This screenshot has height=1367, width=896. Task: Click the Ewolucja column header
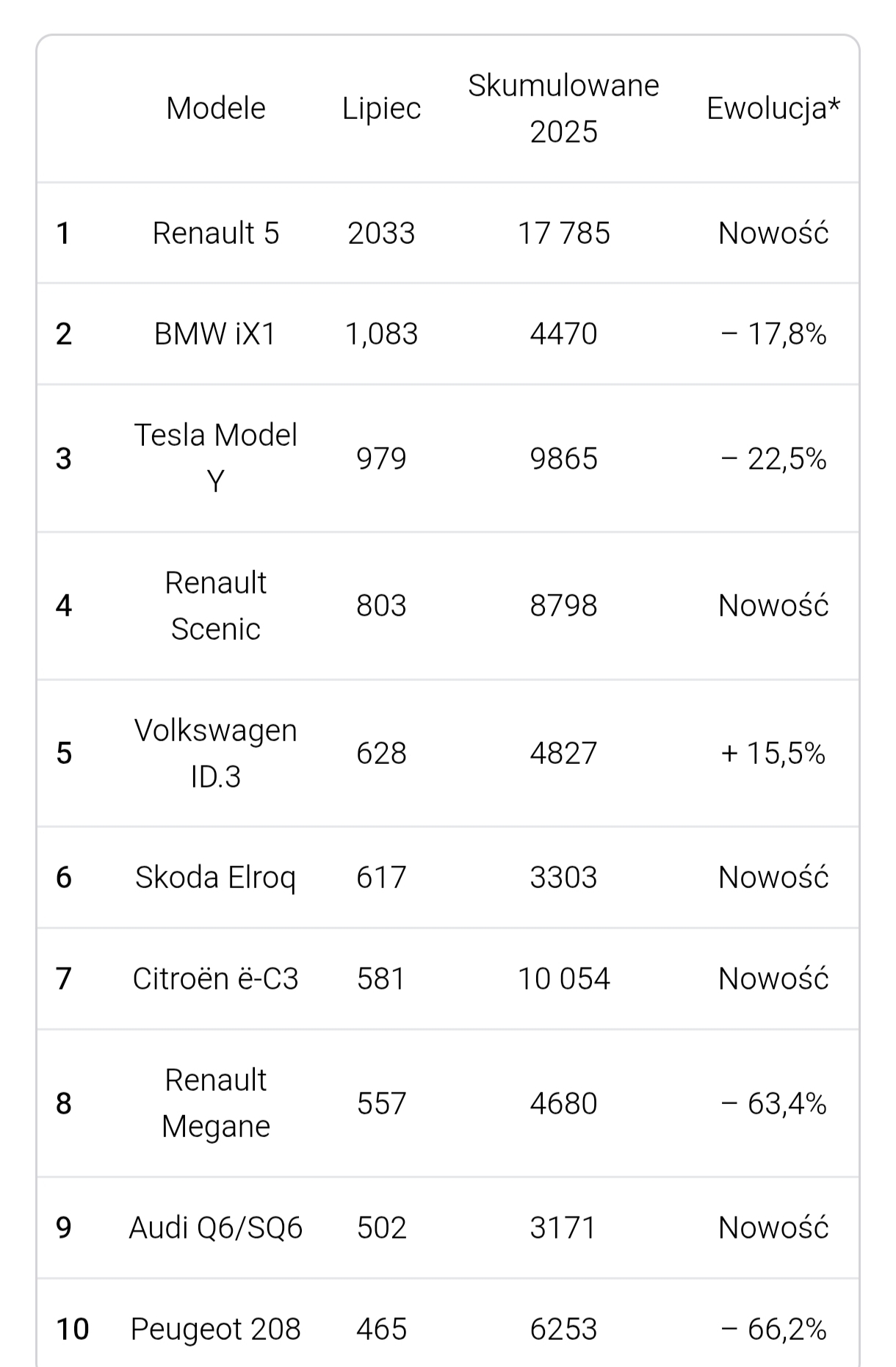773,109
